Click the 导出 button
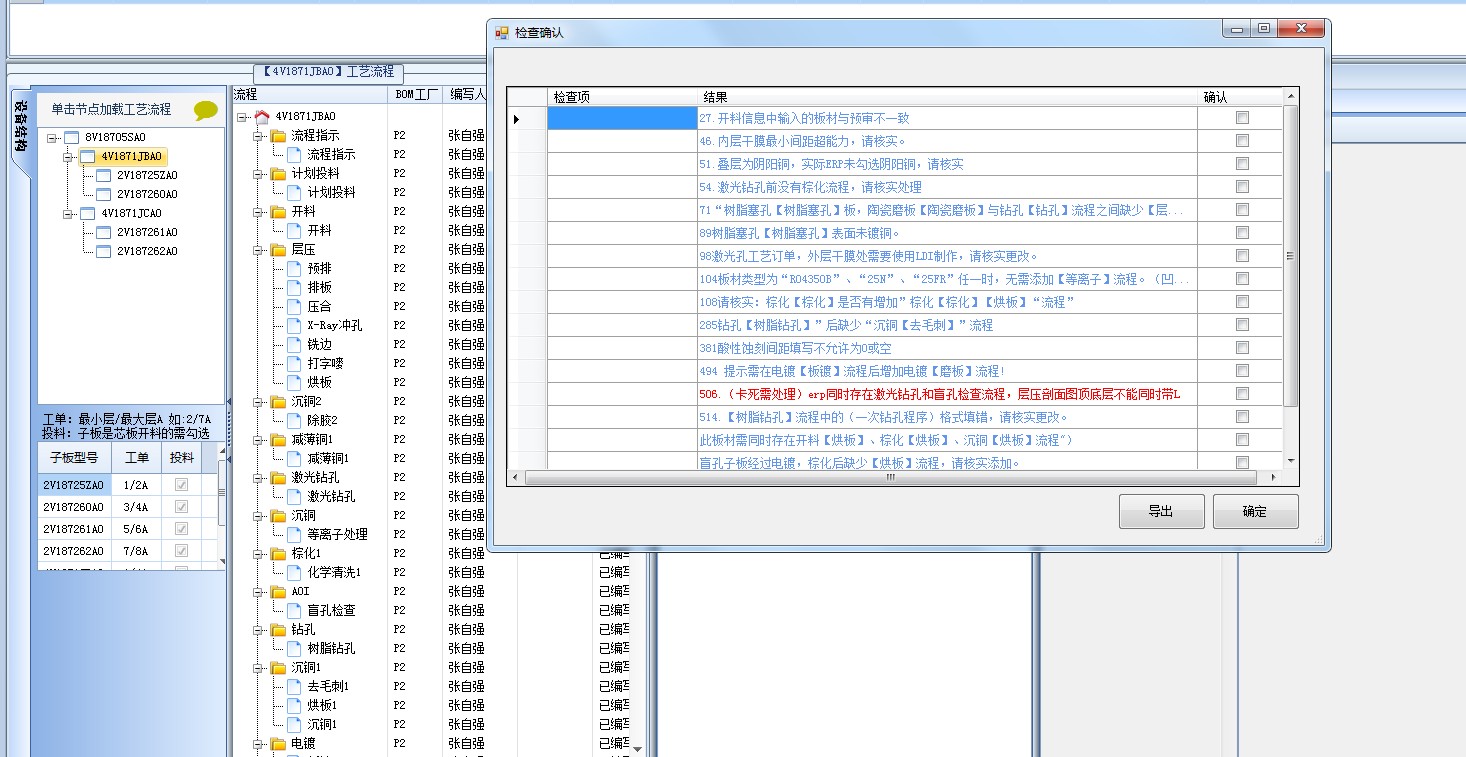The image size is (1466, 757). (x=1160, y=511)
